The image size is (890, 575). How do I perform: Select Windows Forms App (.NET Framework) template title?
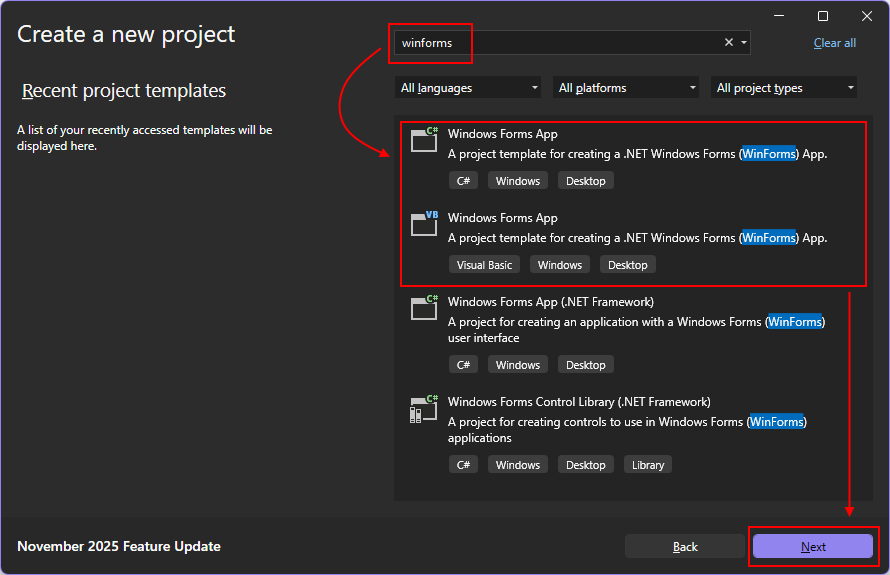tap(550, 302)
